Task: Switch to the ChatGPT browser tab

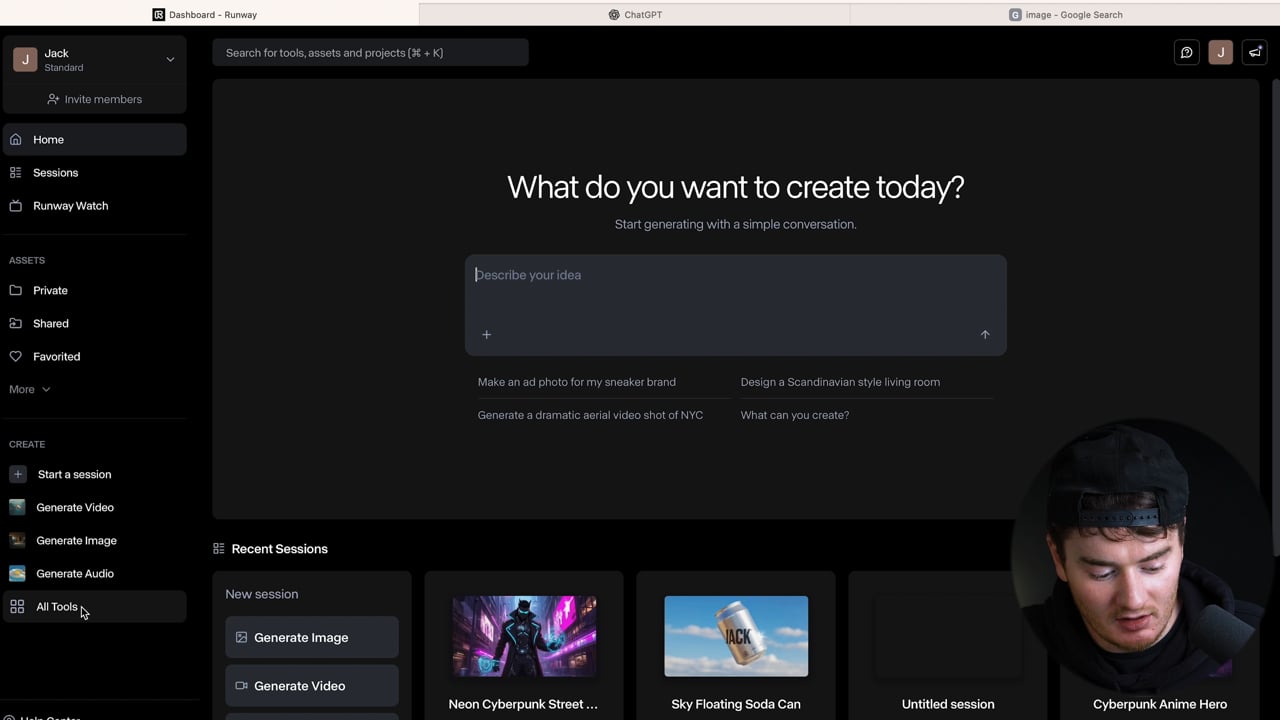Action: coord(635,15)
